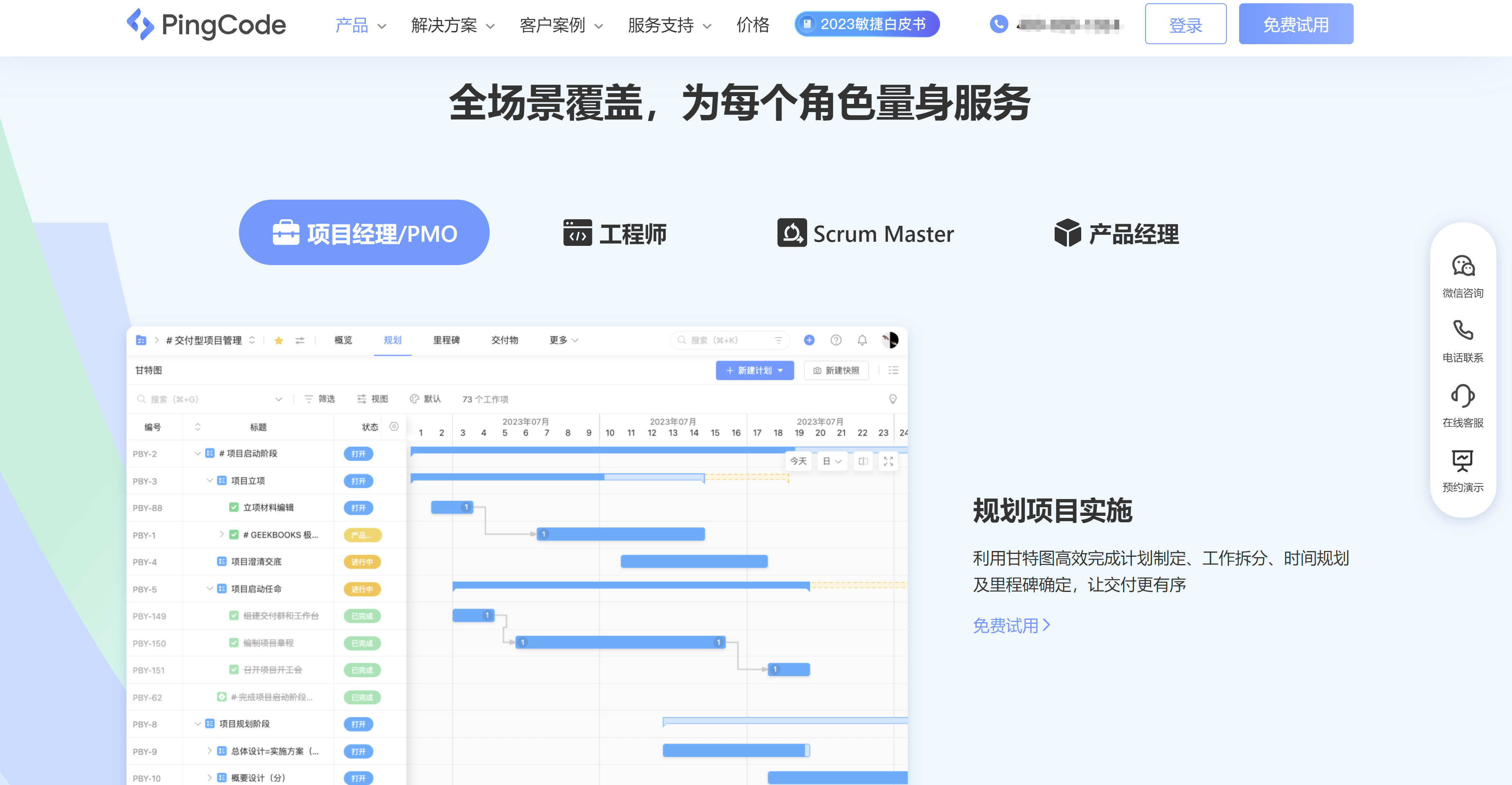Open the help question-mark icon
This screenshot has height=785, width=1512.
tap(836, 340)
